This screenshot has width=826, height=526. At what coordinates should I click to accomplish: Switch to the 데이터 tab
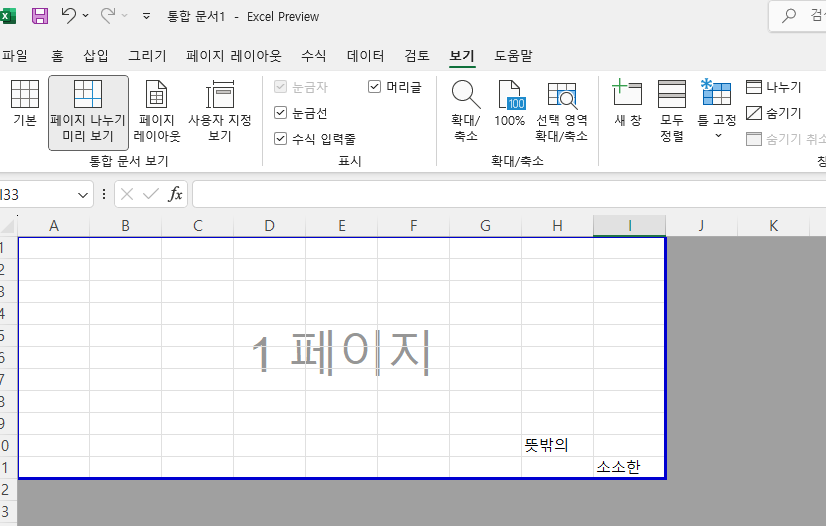tap(366, 55)
